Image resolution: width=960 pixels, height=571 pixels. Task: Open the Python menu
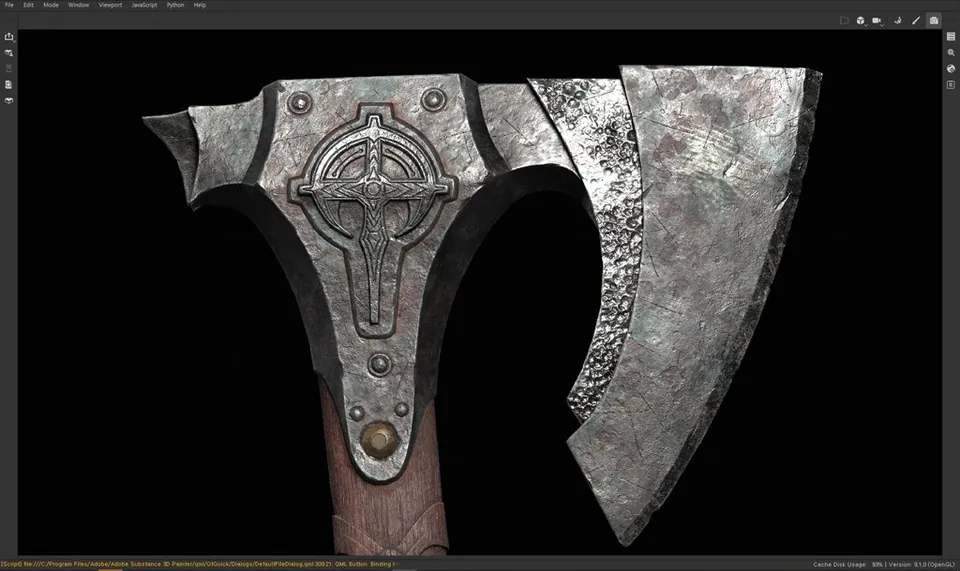tap(175, 5)
